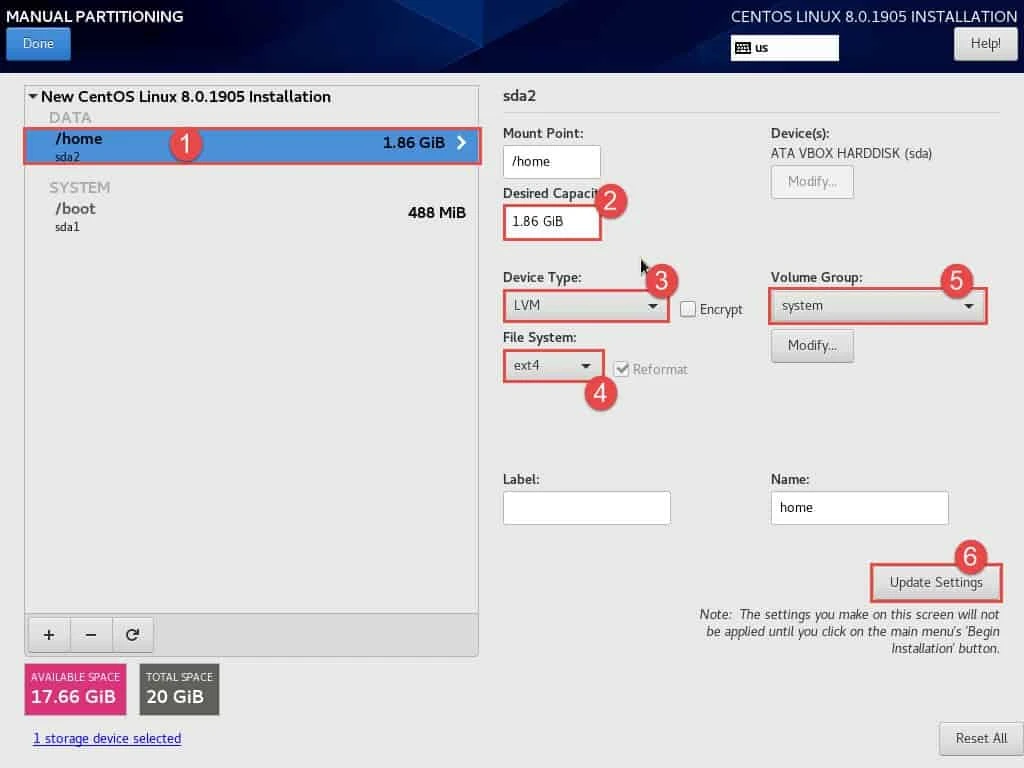This screenshot has width=1024, height=768.
Task: Open the File System dropdown showing ext4
Action: (x=553, y=366)
